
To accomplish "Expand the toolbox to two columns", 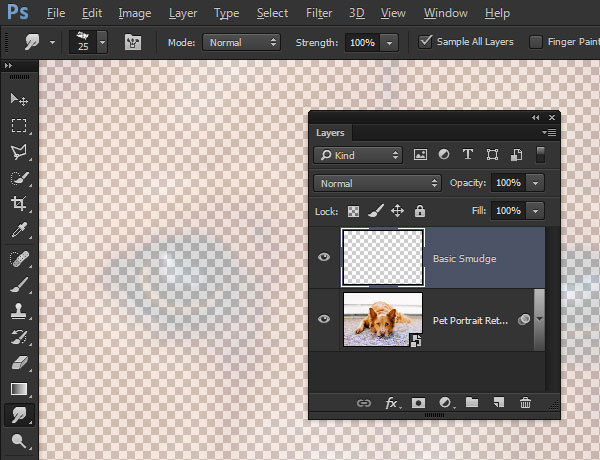I will click(8, 65).
